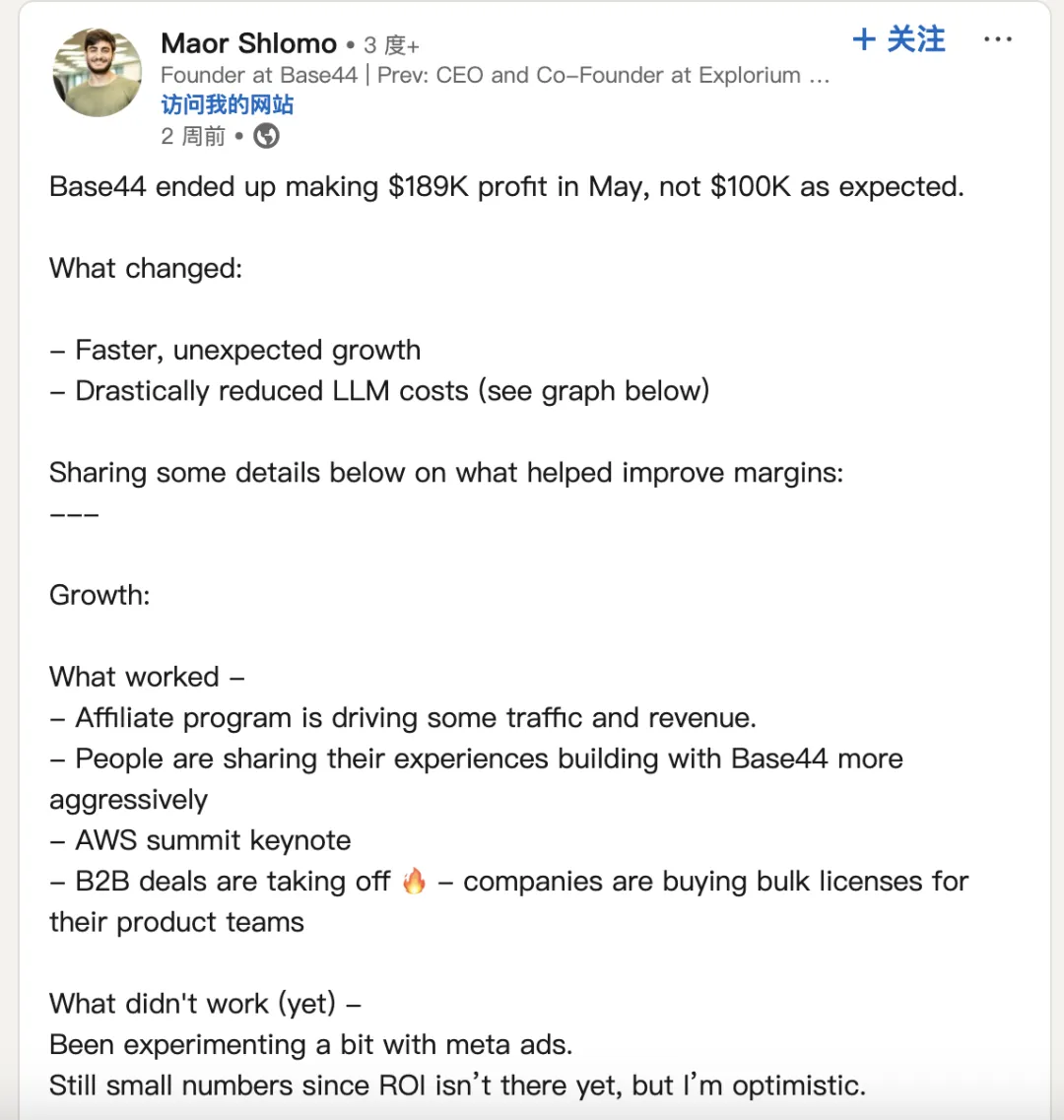1064x1120 pixels.
Task: Click the Drastically reduced LLM costs line
Action: (379, 391)
